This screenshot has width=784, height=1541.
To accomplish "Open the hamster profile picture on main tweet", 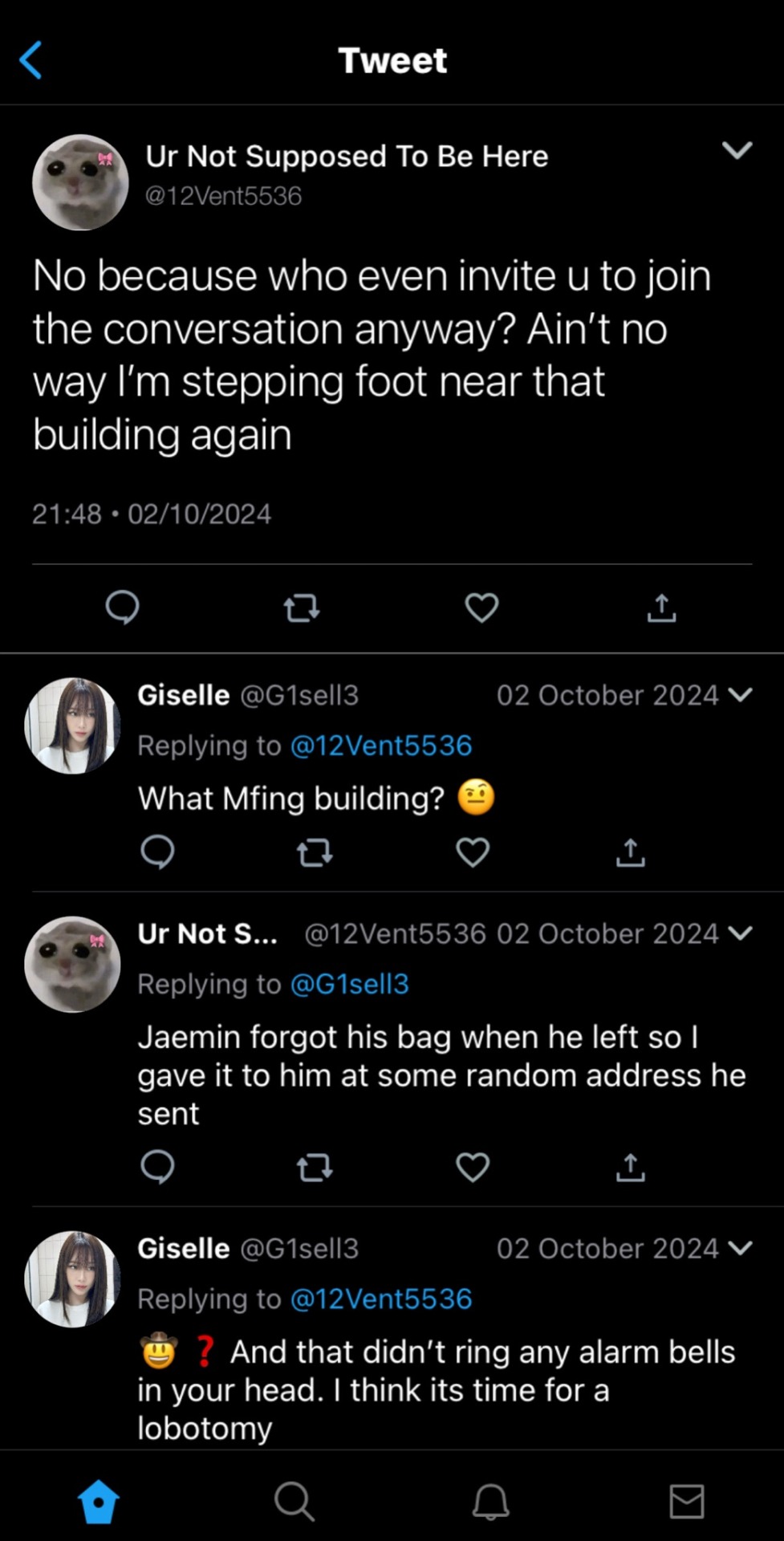I will coord(80,183).
